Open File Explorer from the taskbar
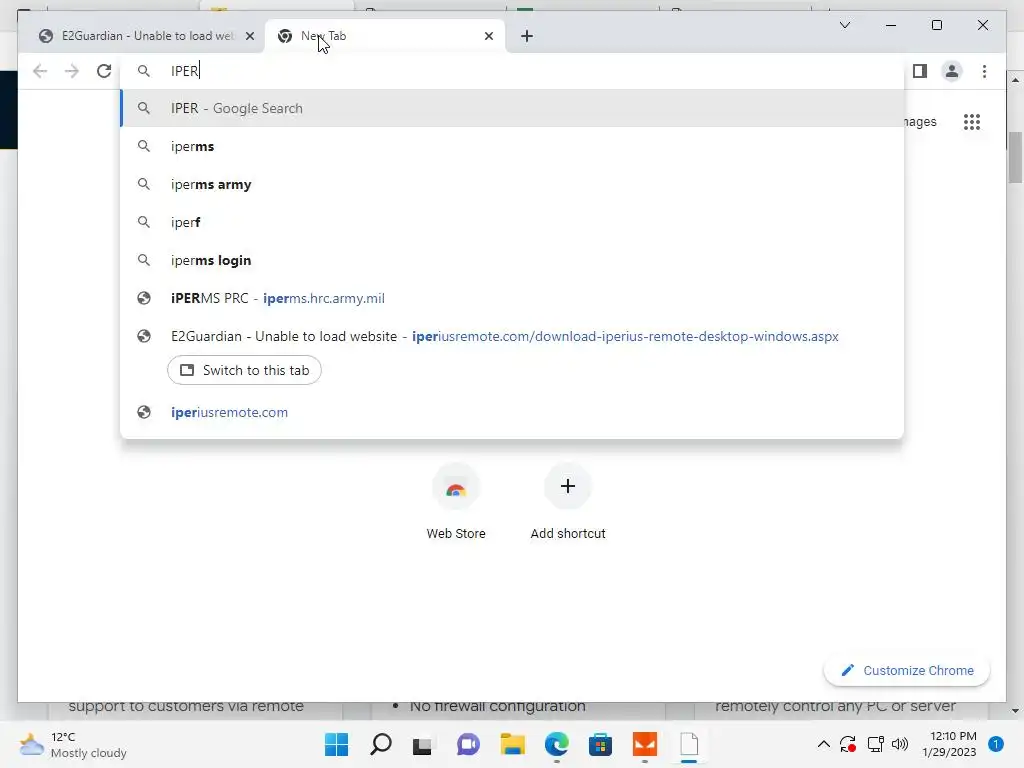Viewport: 1024px width, 768px height. click(x=513, y=744)
